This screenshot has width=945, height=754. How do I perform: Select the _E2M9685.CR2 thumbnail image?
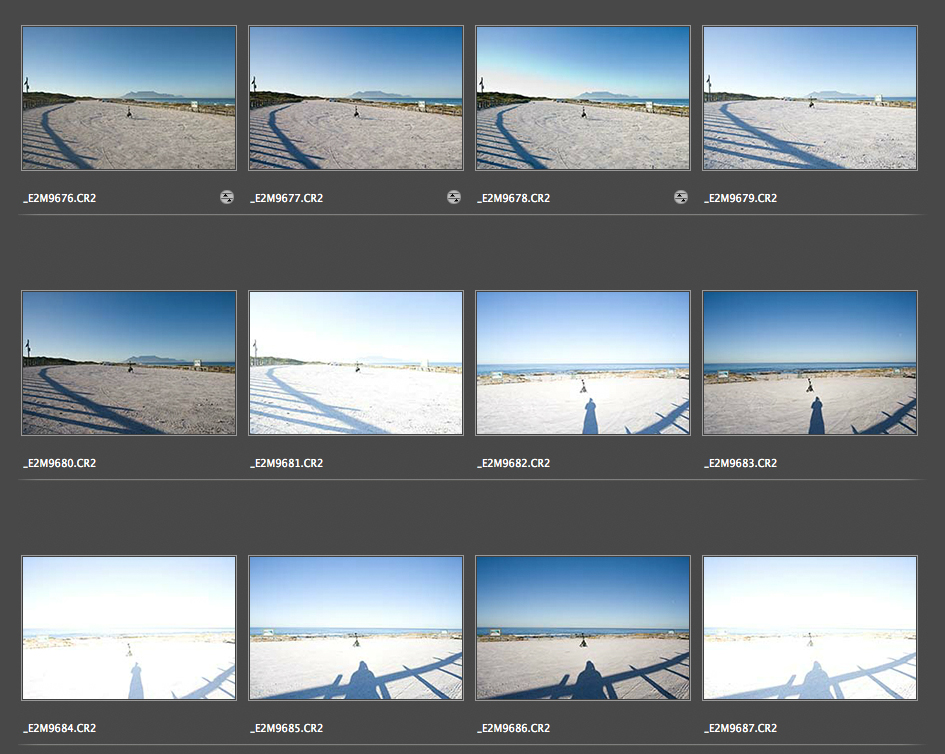click(356, 628)
